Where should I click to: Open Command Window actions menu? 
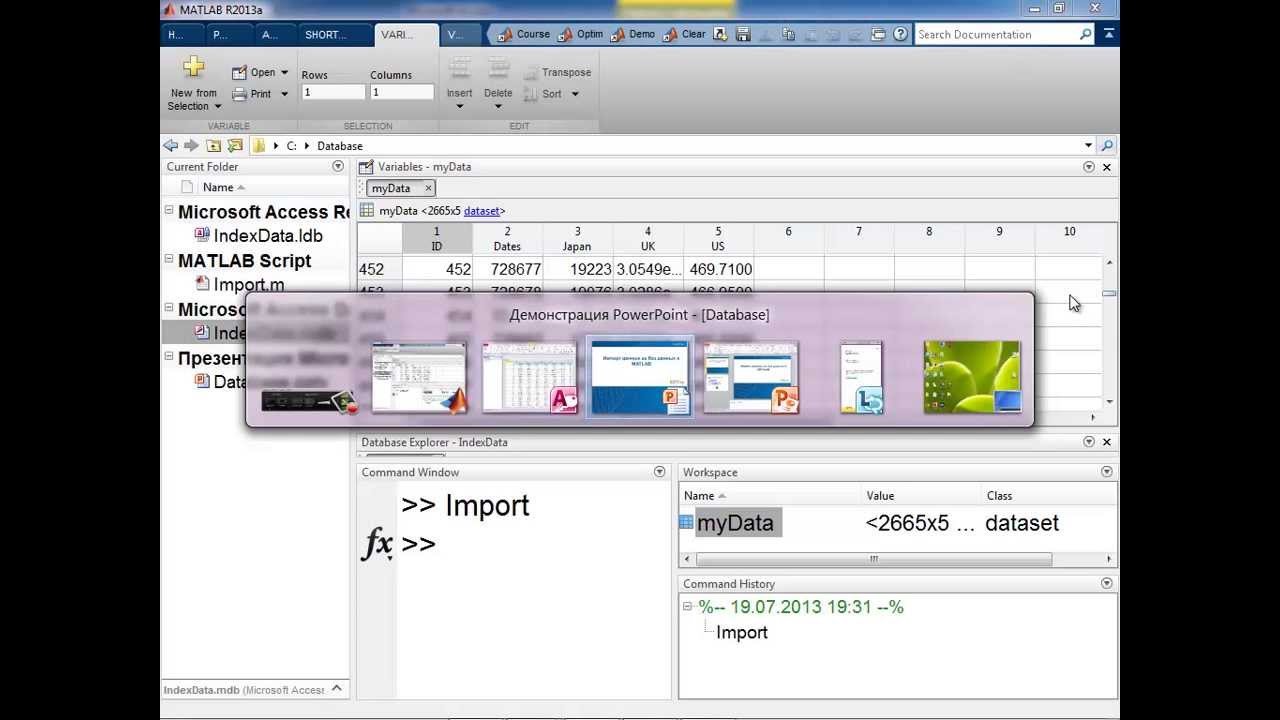click(659, 472)
